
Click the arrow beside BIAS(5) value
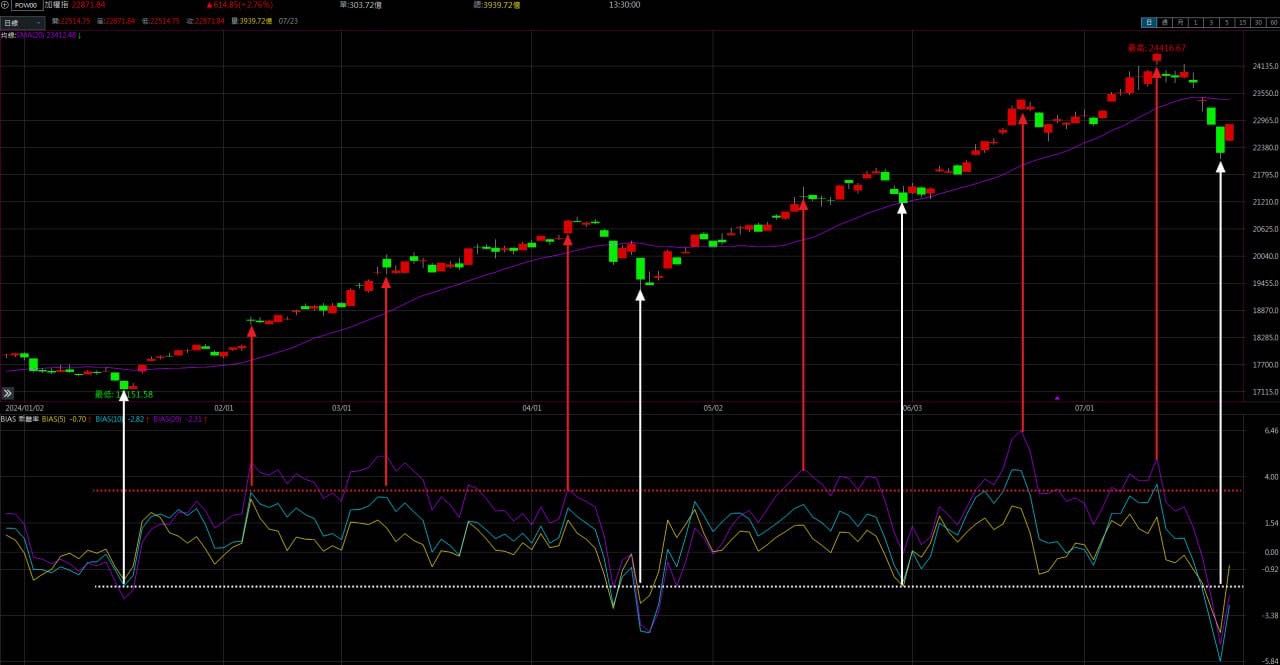click(91, 419)
